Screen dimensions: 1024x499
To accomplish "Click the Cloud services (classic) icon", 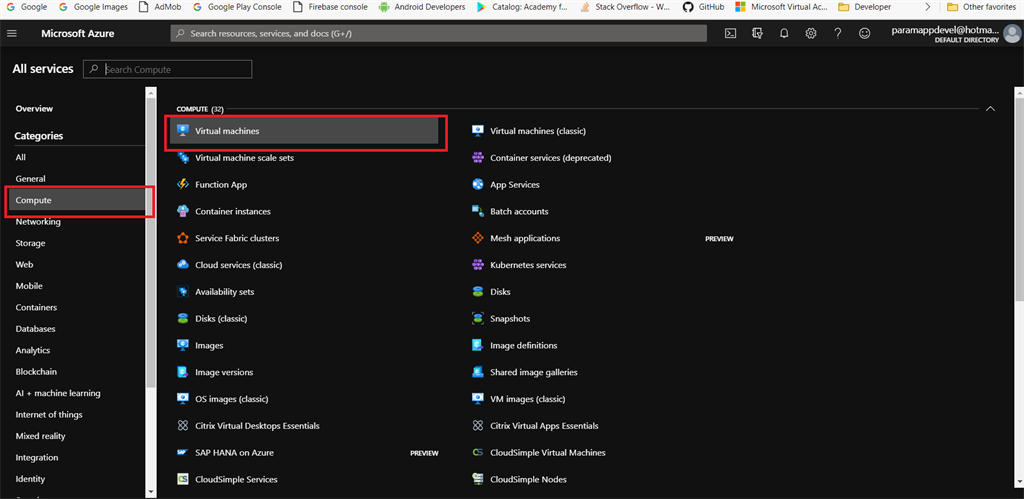I will pyautogui.click(x=183, y=265).
